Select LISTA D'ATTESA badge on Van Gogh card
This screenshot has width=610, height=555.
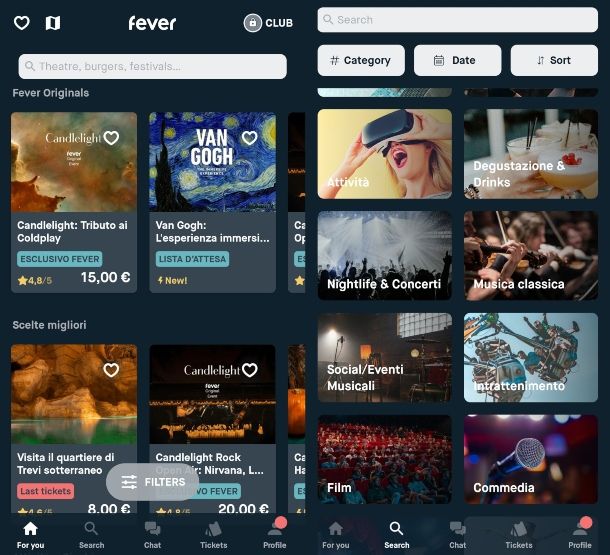193,259
